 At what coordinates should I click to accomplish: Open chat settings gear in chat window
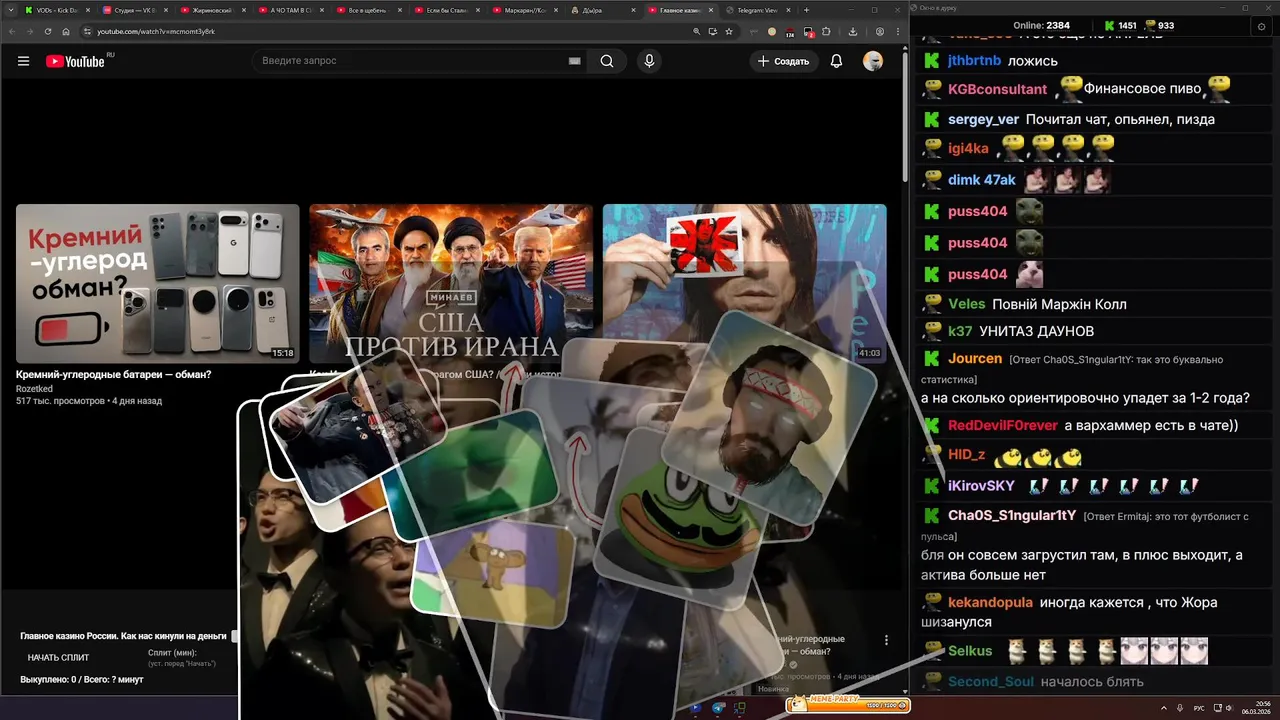click(1261, 26)
